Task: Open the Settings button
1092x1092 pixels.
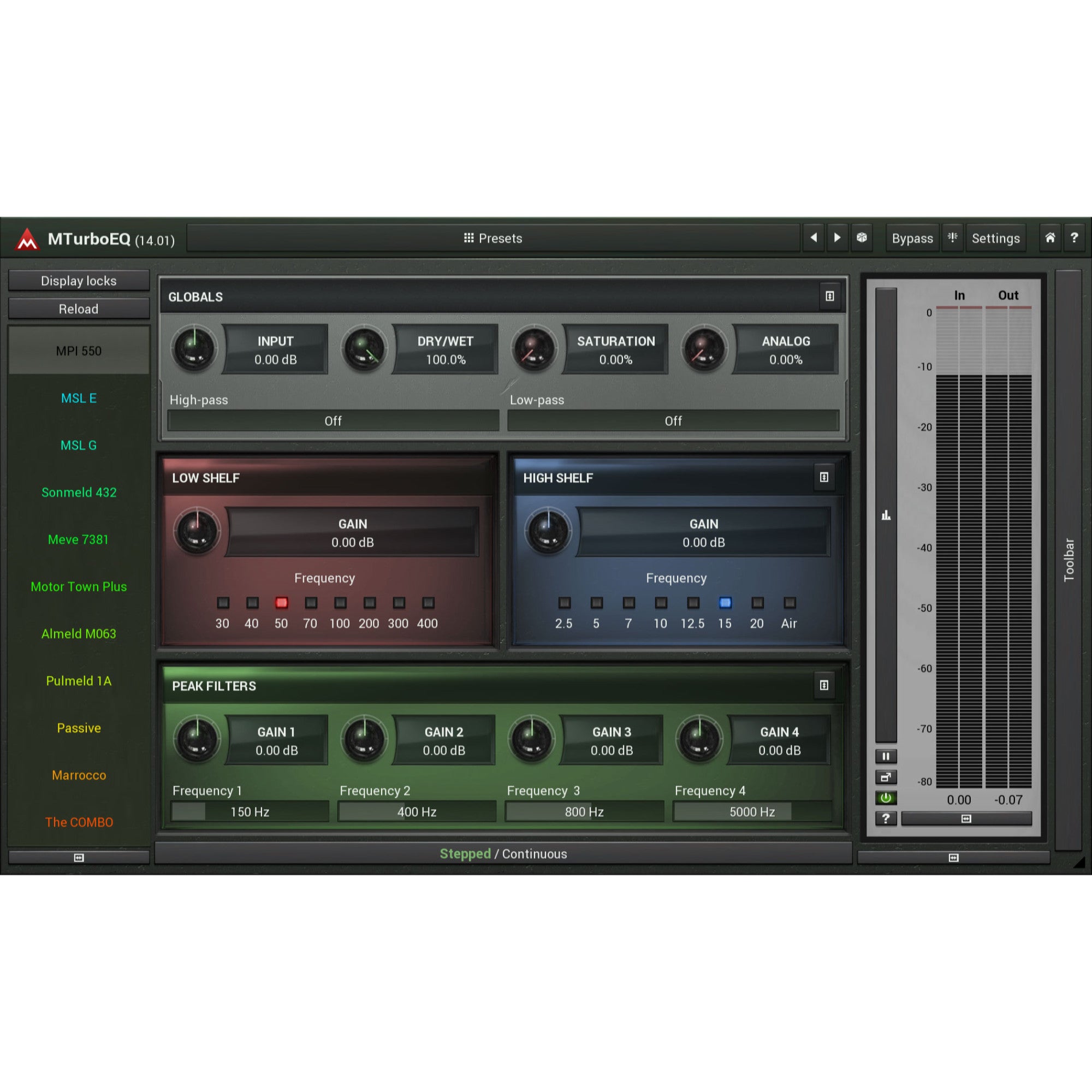Action: tap(995, 238)
